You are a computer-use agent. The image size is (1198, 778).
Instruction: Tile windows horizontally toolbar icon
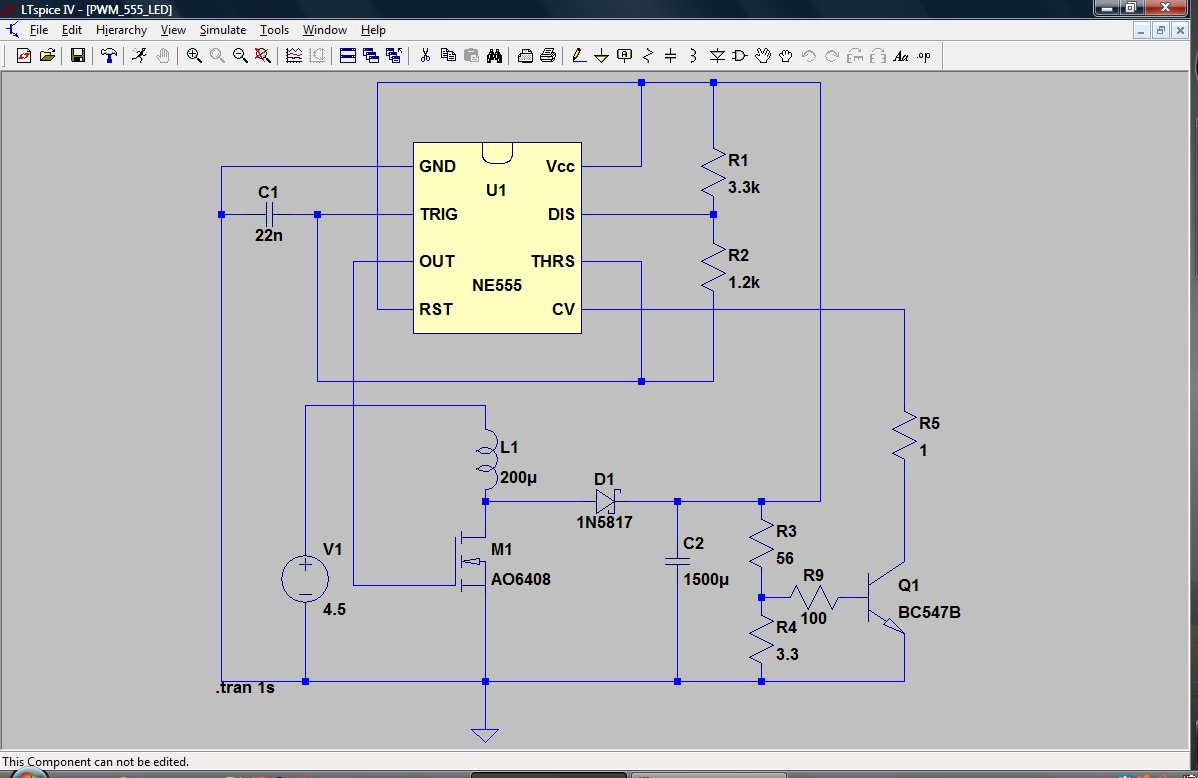(348, 56)
